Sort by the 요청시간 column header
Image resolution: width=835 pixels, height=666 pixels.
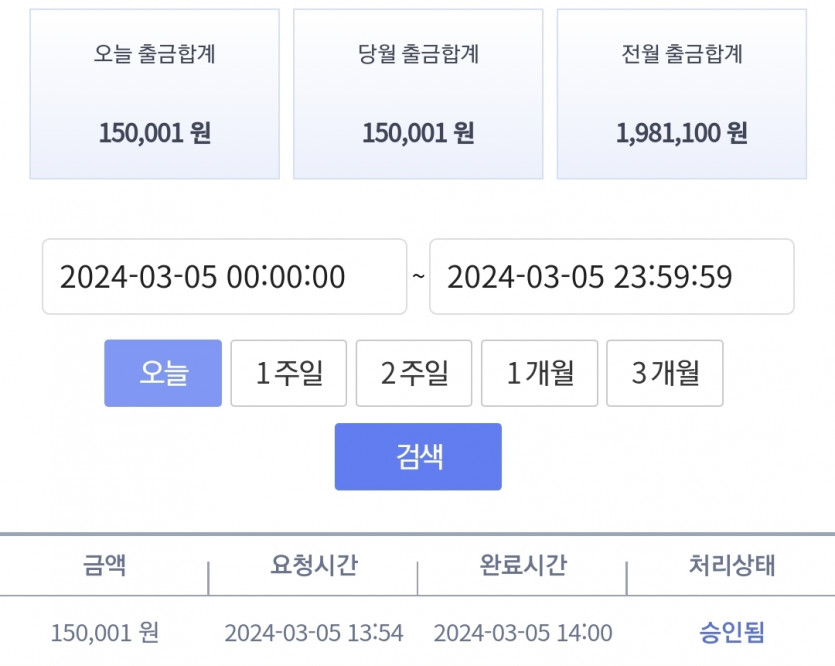click(x=314, y=565)
